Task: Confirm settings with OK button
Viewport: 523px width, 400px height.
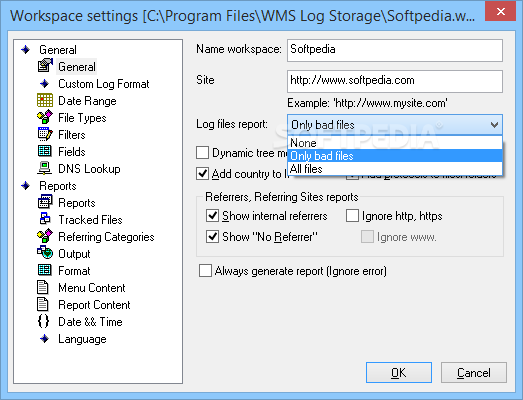Action: coord(399,372)
